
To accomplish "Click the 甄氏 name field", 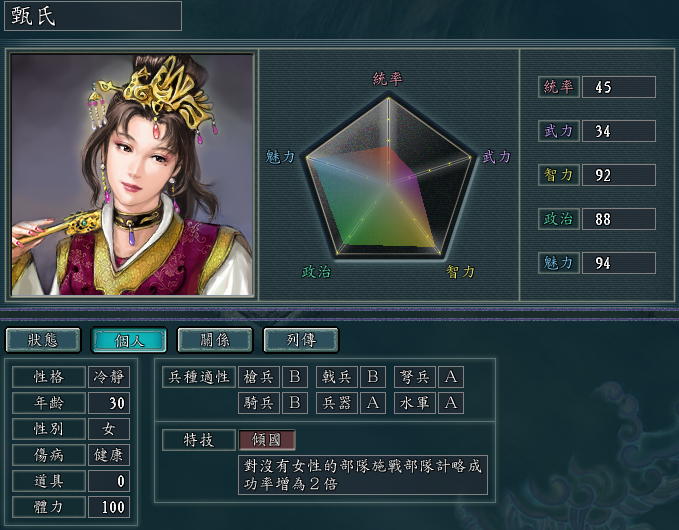I will tap(93, 16).
